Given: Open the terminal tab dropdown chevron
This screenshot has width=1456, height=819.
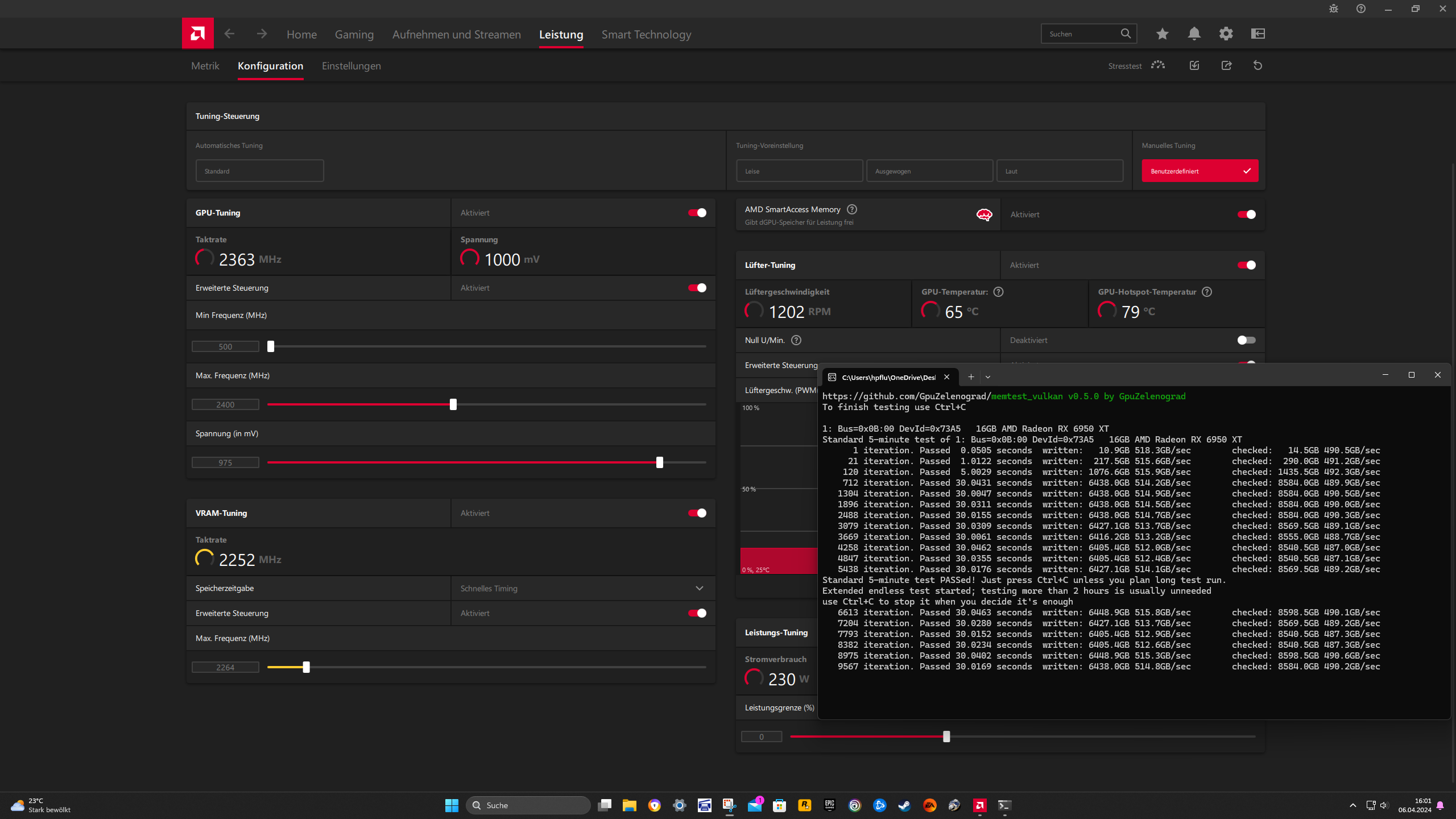Looking at the screenshot, I should [988, 377].
